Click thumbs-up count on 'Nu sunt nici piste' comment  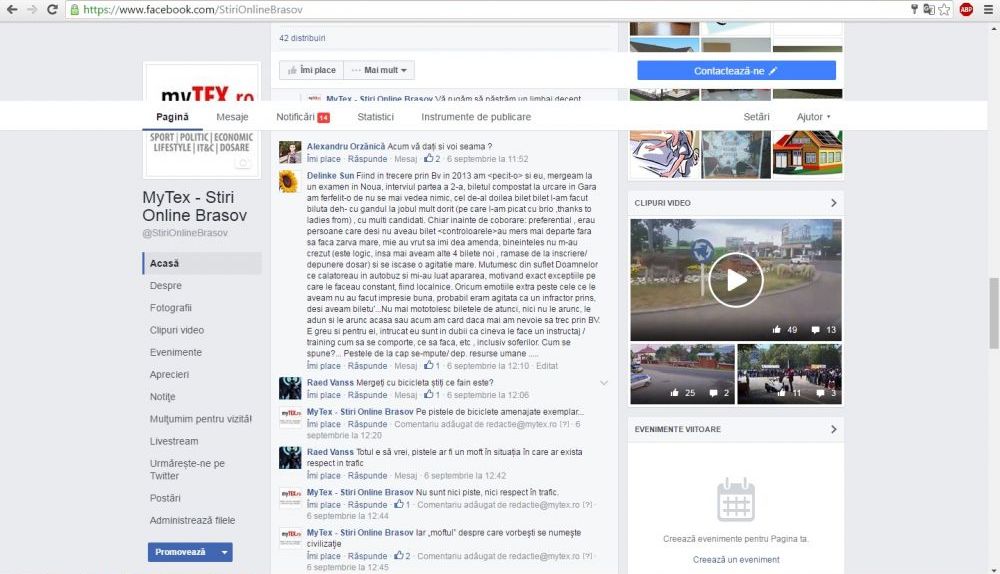402,504
